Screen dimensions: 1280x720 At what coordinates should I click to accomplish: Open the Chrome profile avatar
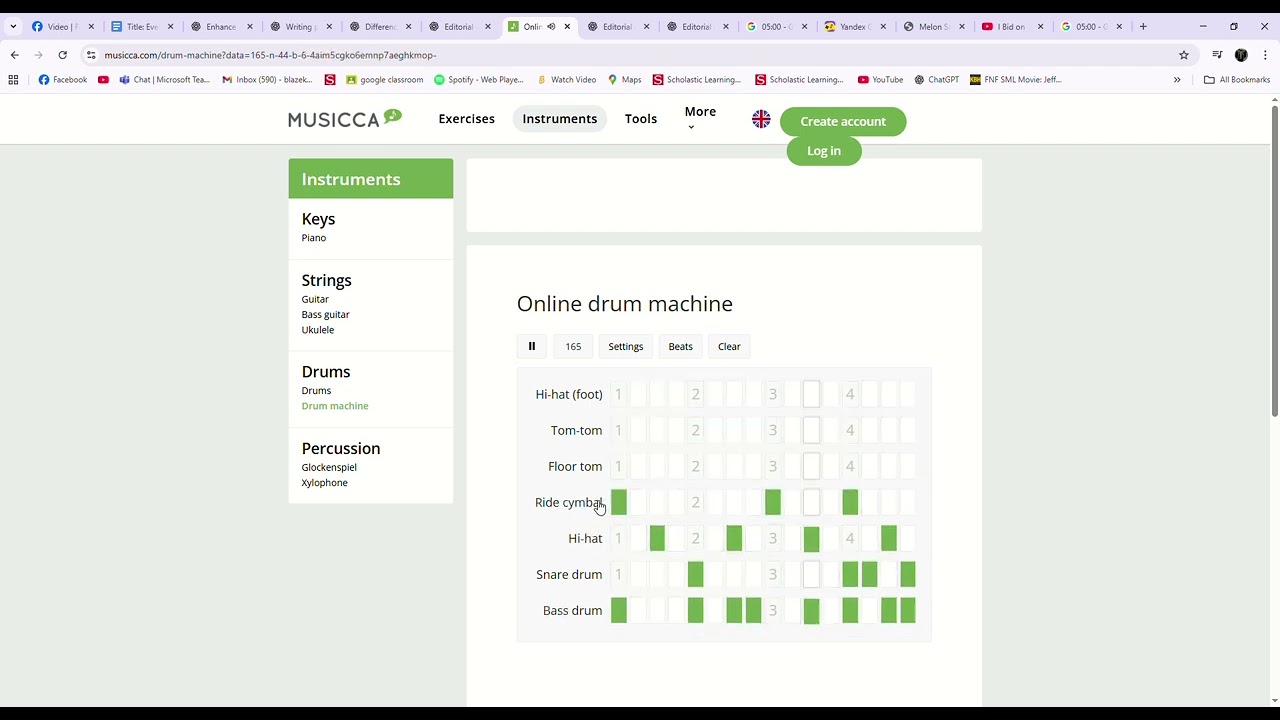pos(1241,55)
